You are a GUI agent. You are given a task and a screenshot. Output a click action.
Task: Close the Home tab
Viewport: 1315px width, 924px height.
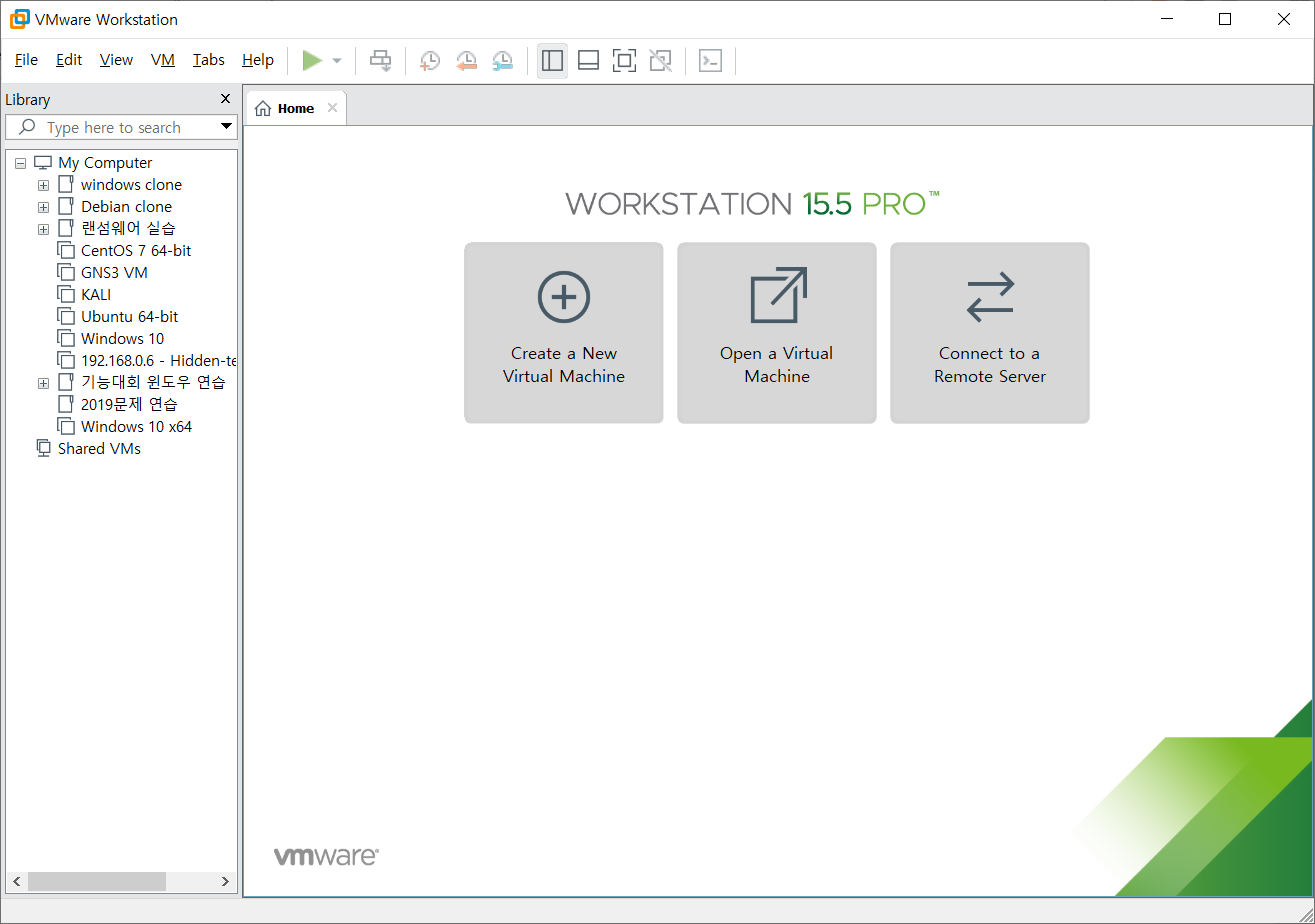(332, 108)
